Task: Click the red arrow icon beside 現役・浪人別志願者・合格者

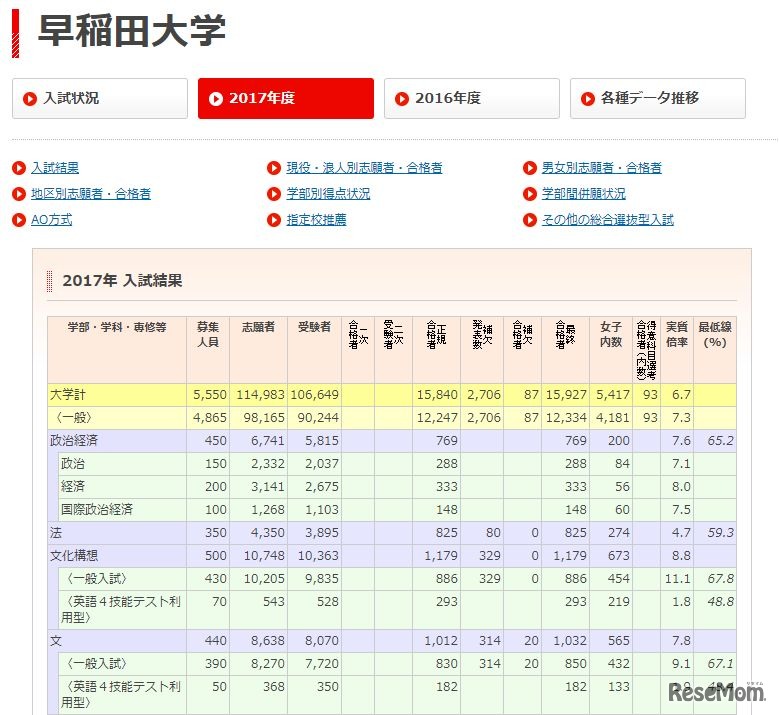Action: click(274, 168)
